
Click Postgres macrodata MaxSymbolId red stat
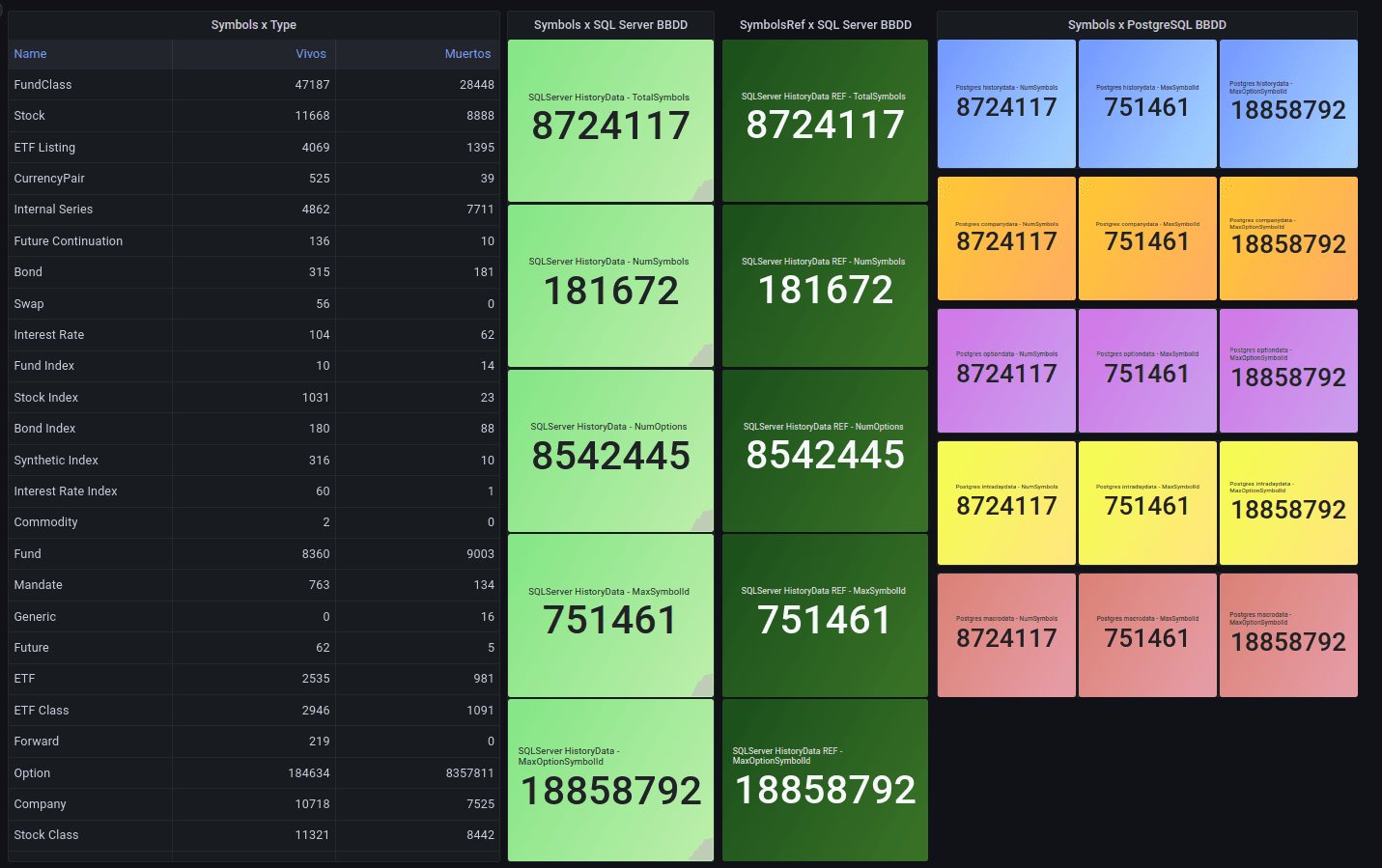click(x=1147, y=635)
